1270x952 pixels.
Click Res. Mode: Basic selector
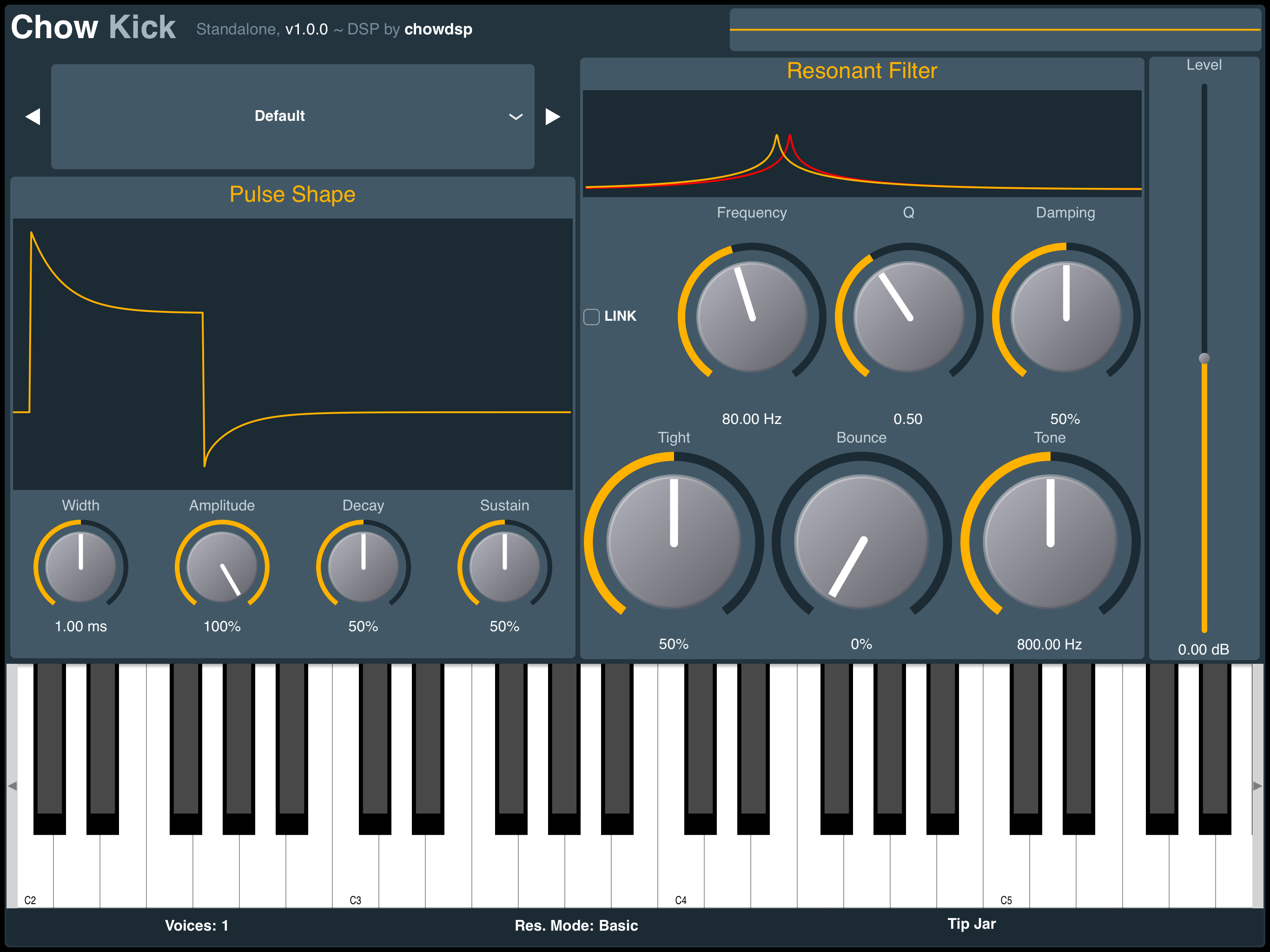(x=576, y=925)
